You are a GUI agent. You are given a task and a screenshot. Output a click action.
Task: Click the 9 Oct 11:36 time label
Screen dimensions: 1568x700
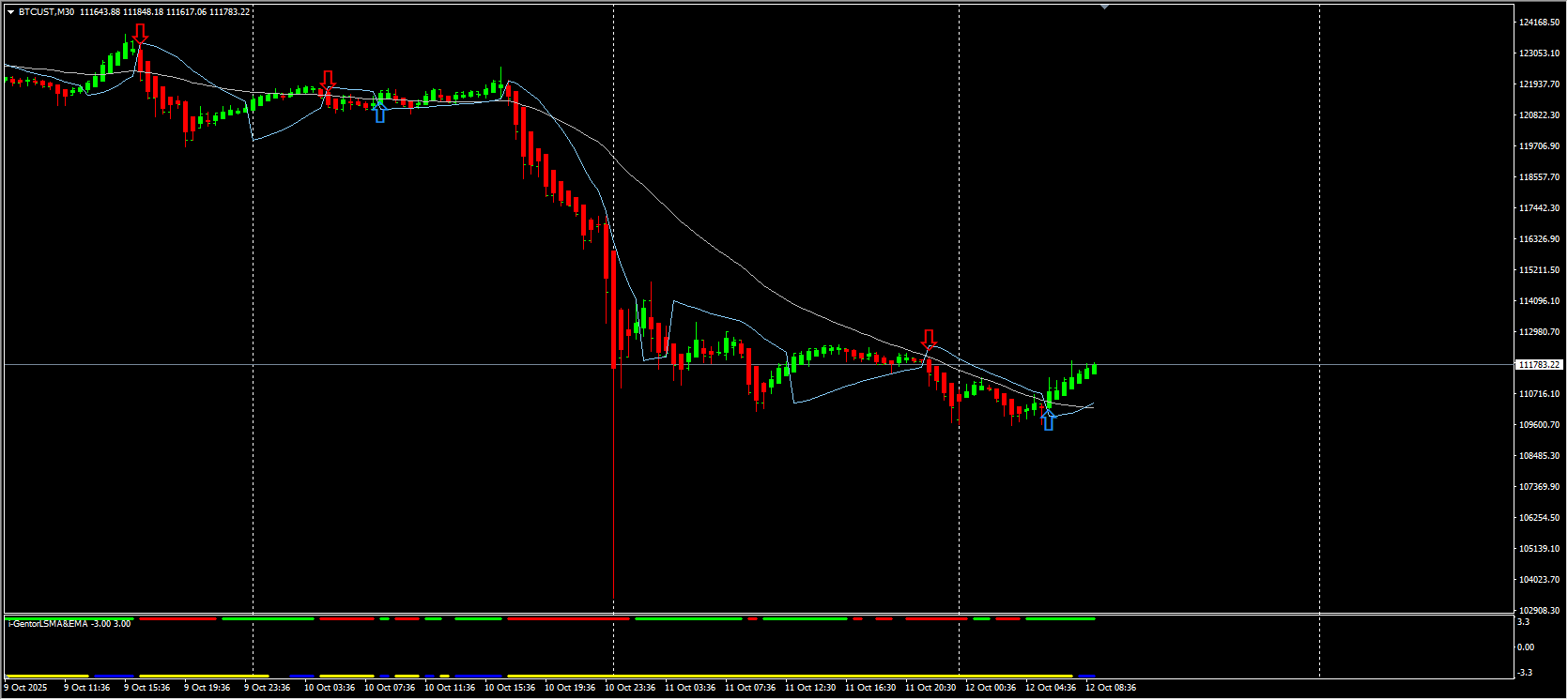[x=86, y=688]
